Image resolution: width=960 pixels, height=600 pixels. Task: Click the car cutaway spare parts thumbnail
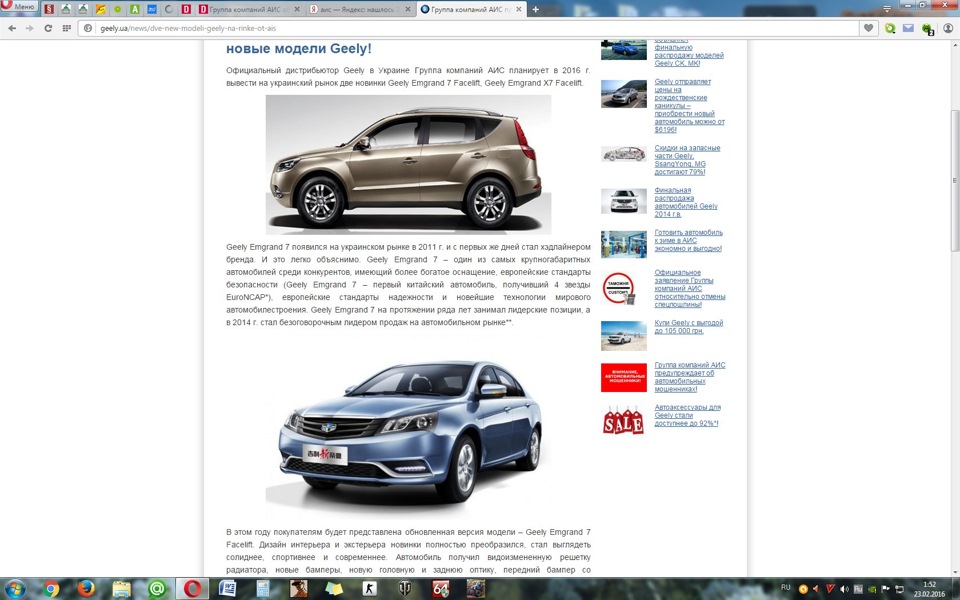click(623, 154)
